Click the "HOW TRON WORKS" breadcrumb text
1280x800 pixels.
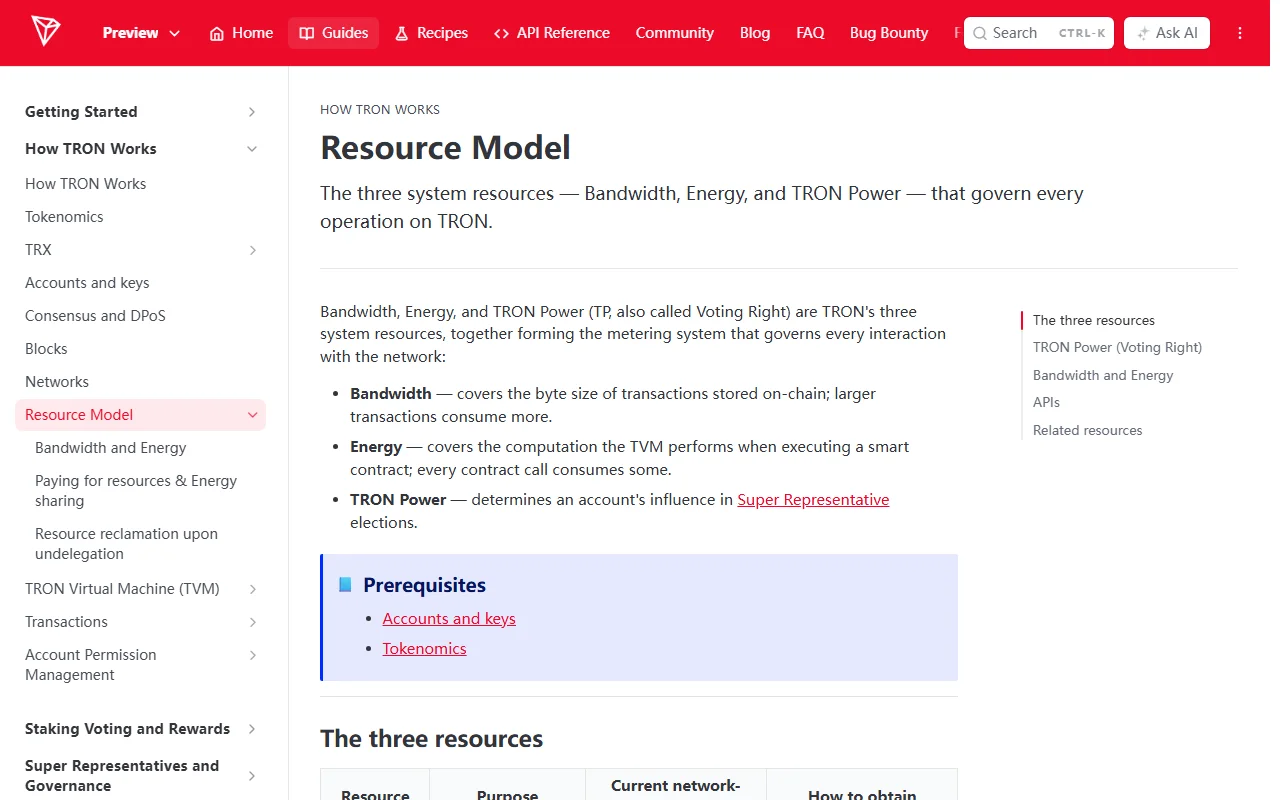(380, 110)
